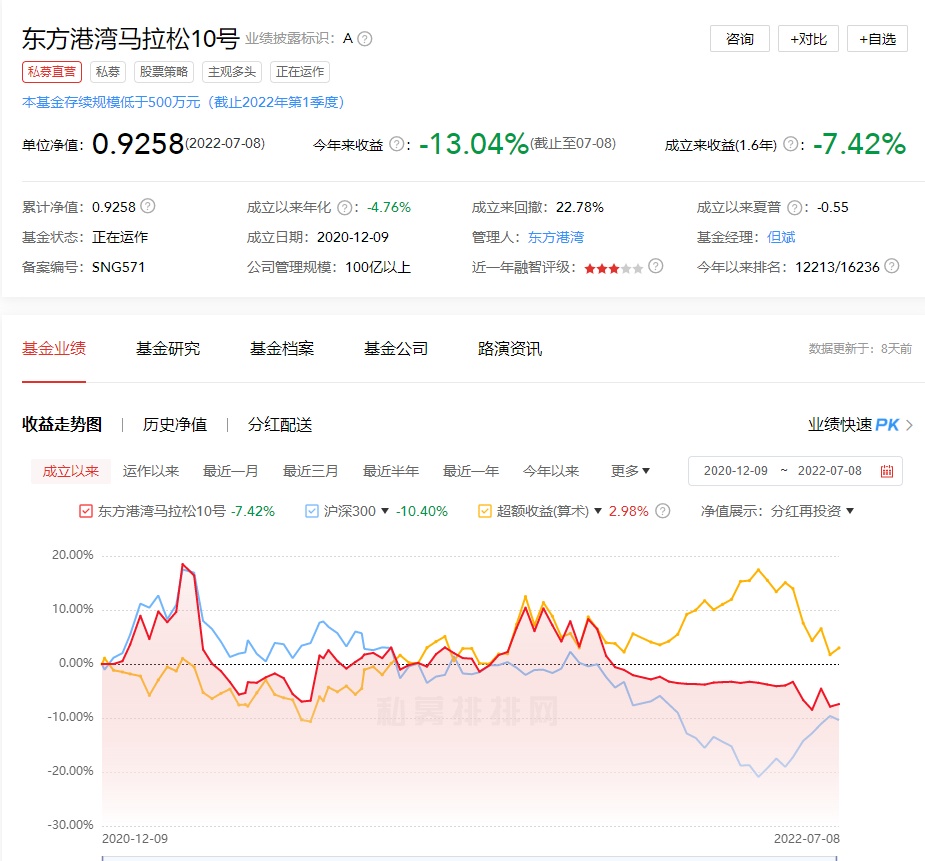Viewport: 925px width, 861px height.
Task: Click the 私募直营 tag
Action: tap(52, 72)
